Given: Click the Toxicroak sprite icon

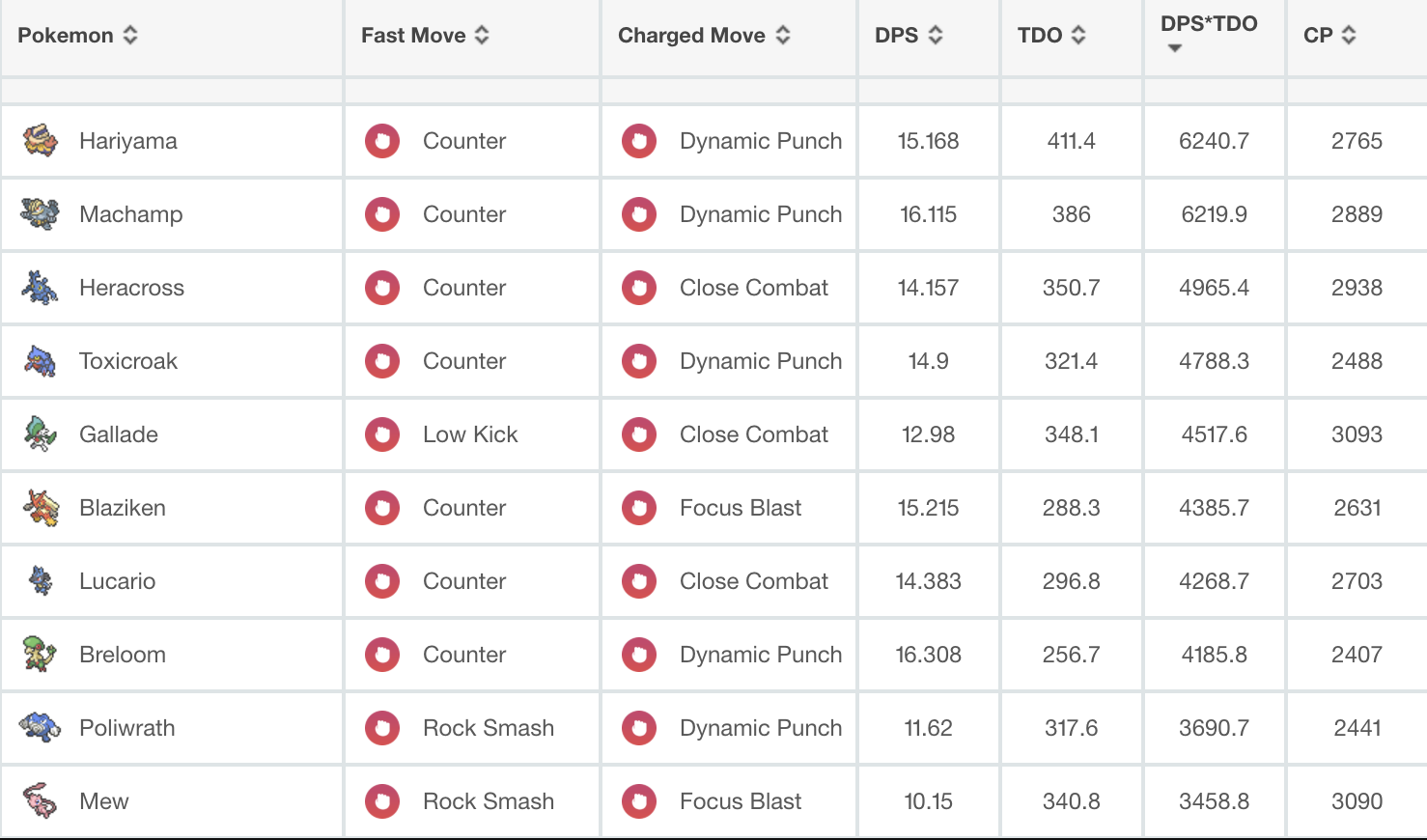Looking at the screenshot, I should click(41, 361).
